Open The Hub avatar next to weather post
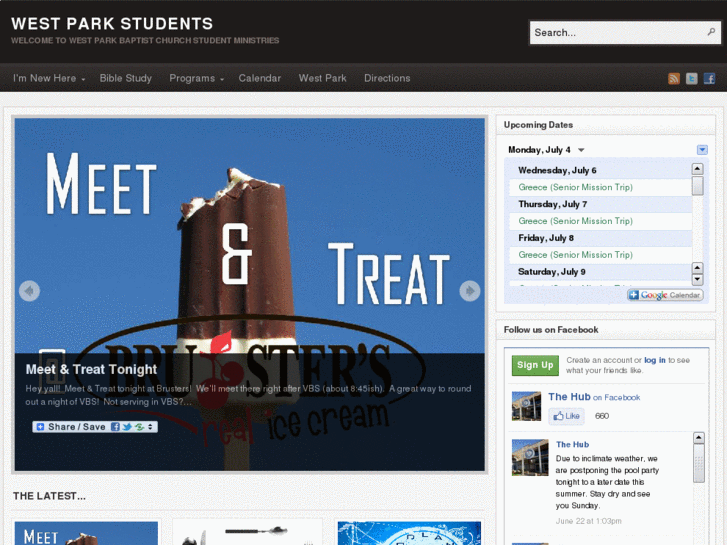The width and height of the screenshot is (727, 545). (x=530, y=457)
